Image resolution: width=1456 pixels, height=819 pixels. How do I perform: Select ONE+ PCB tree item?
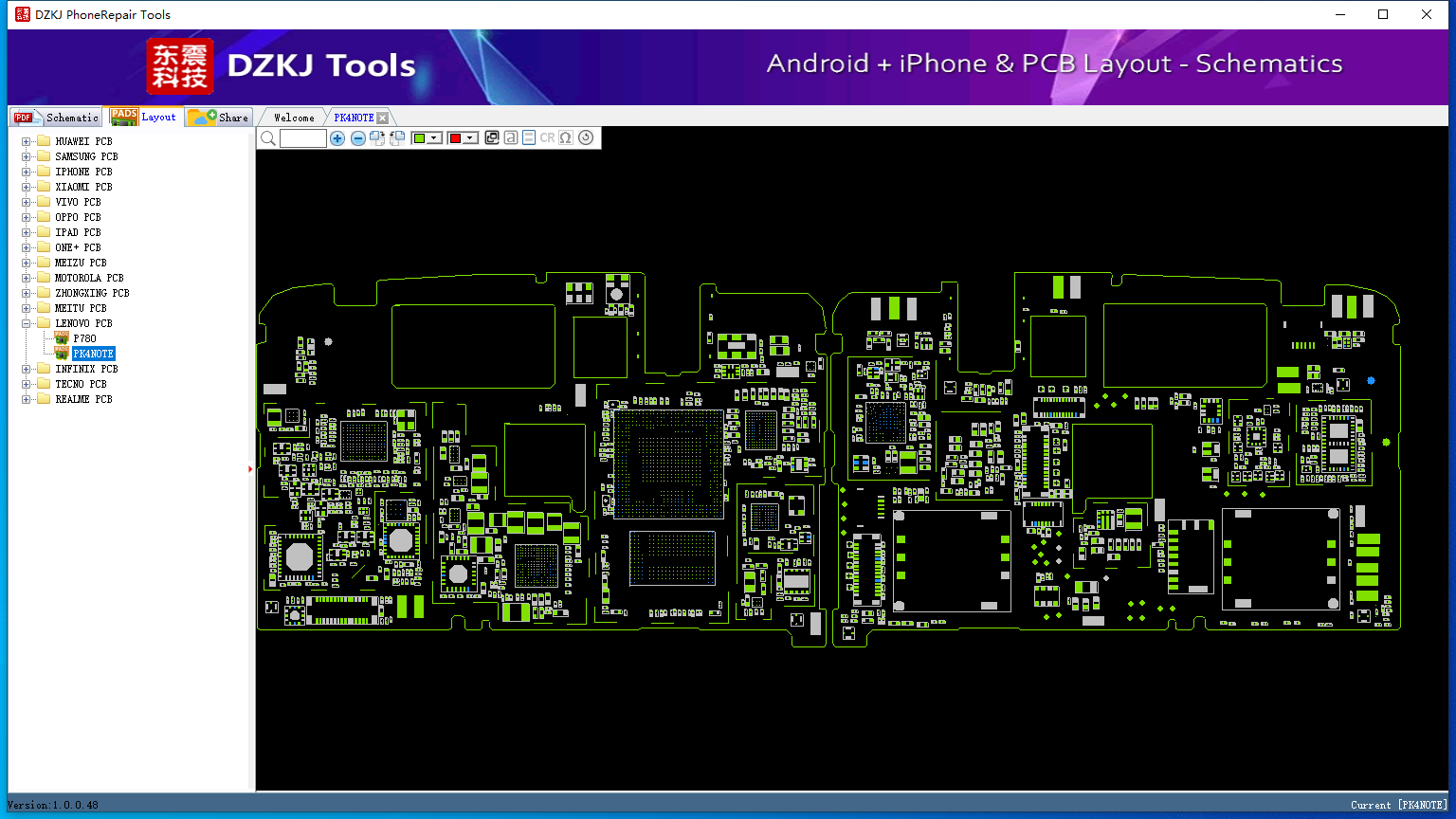coord(78,247)
